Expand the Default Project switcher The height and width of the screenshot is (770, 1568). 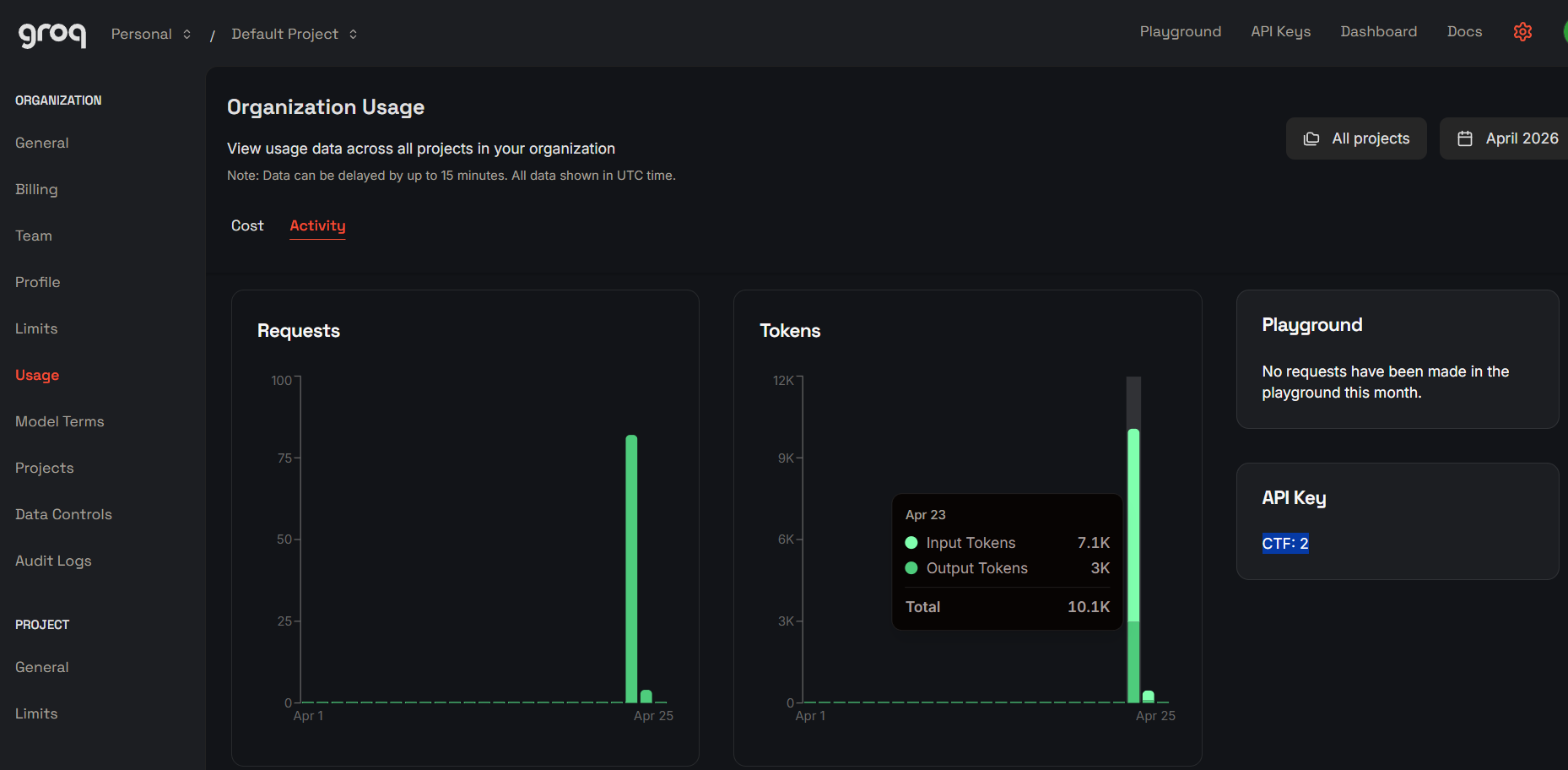click(295, 34)
